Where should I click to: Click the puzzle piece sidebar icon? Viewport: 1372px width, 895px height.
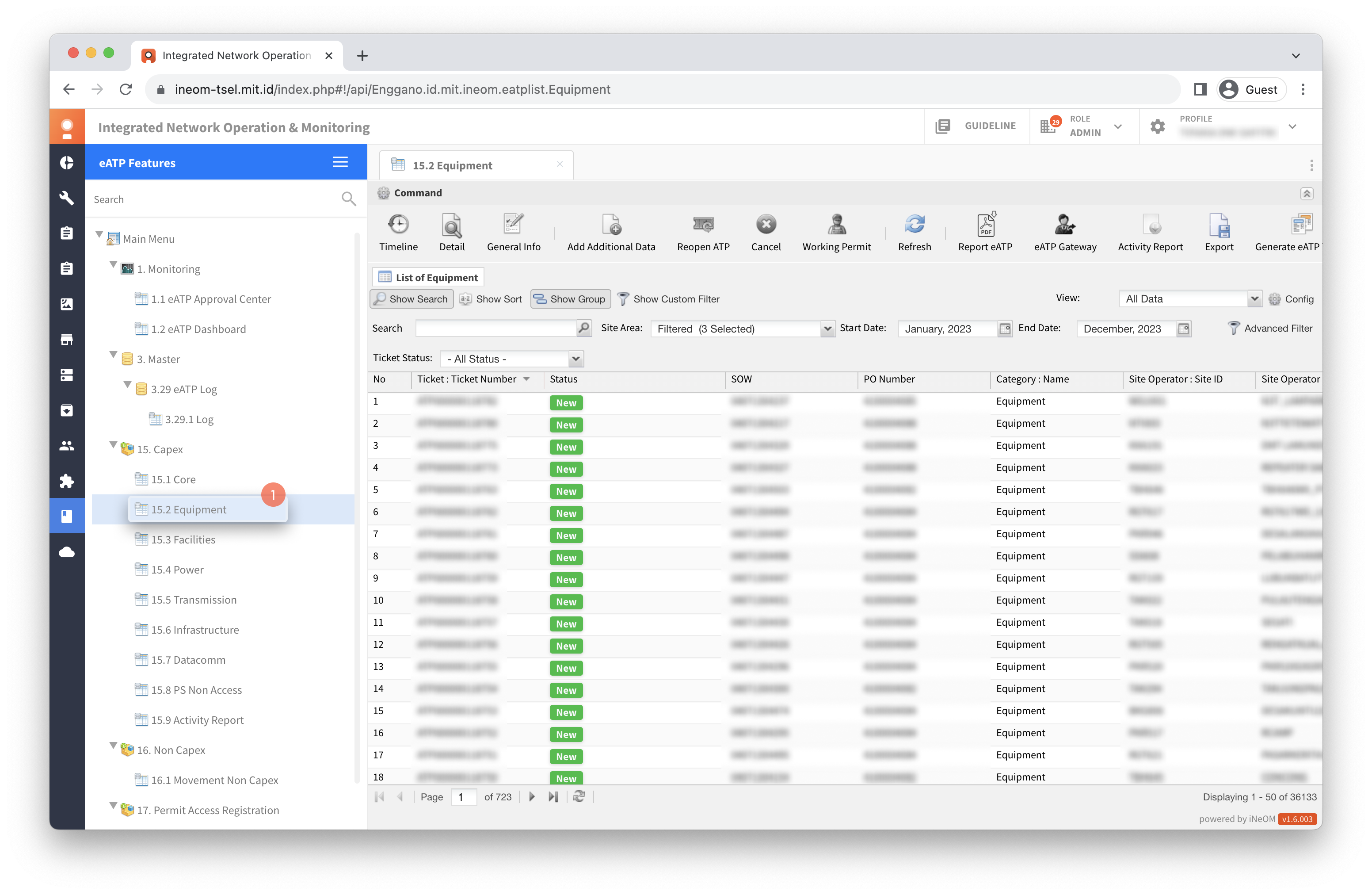pyautogui.click(x=67, y=481)
